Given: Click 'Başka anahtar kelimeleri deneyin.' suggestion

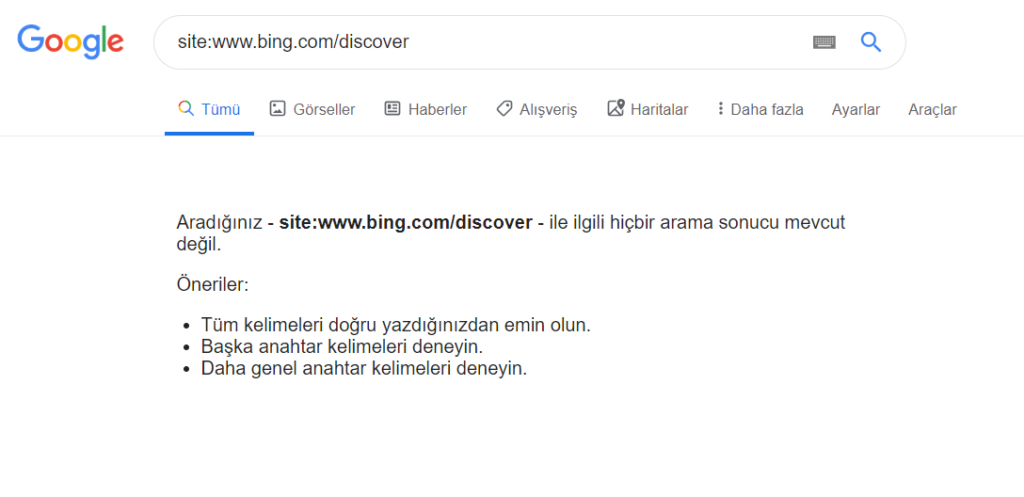Looking at the screenshot, I should point(342,345).
